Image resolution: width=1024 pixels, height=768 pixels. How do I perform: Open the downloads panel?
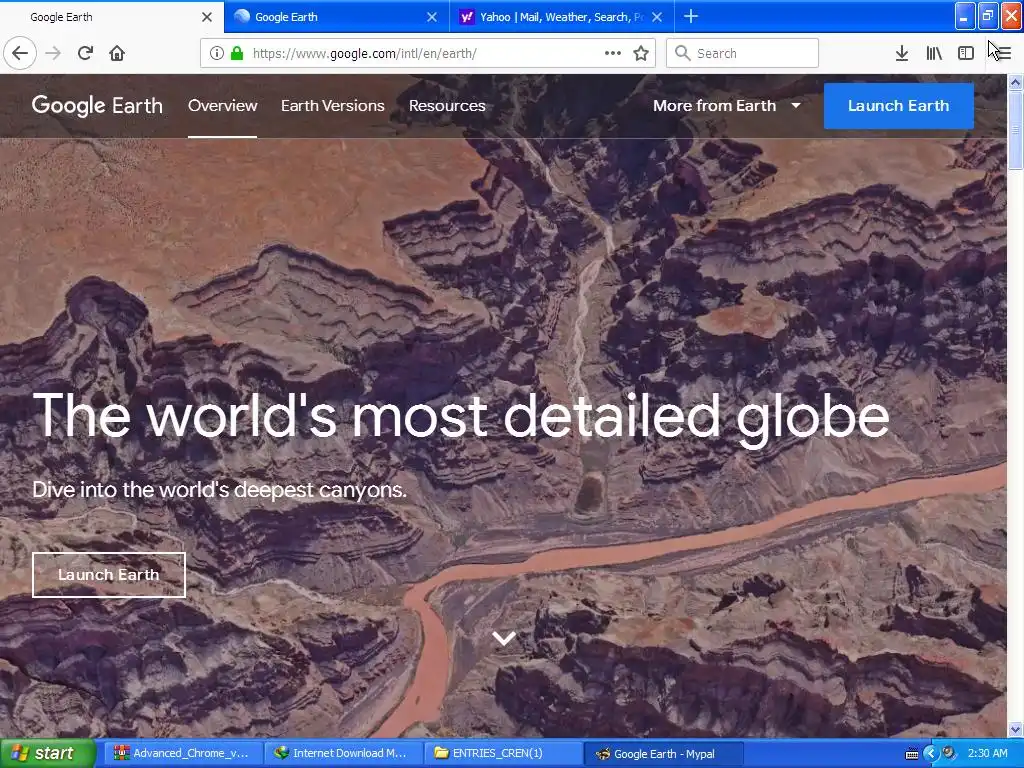pos(902,54)
